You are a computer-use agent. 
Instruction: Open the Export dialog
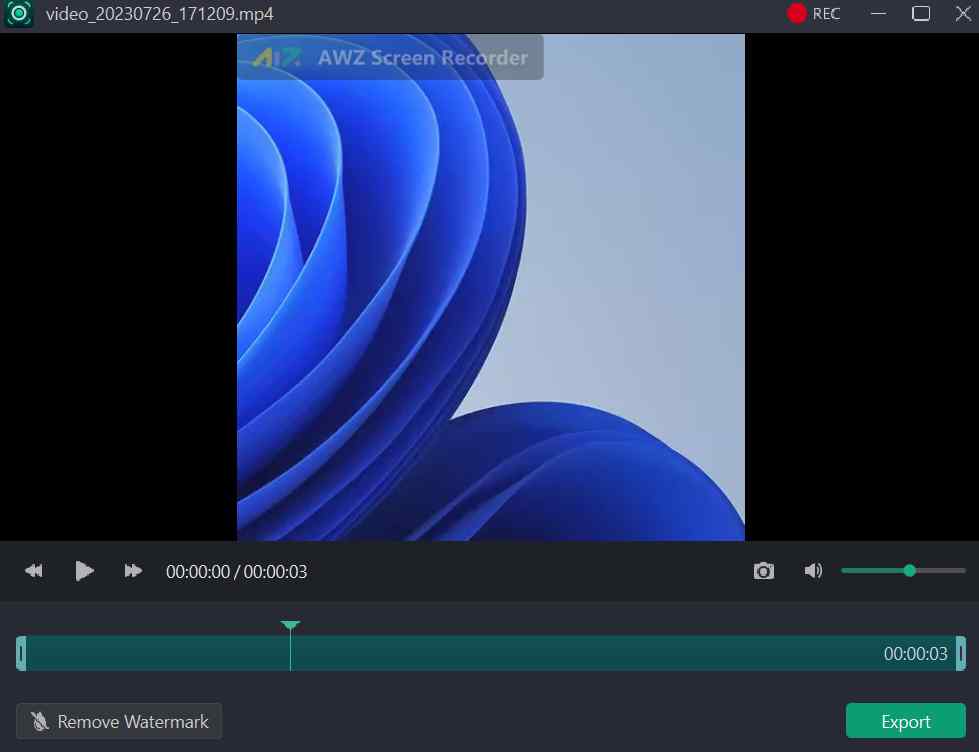click(904, 720)
